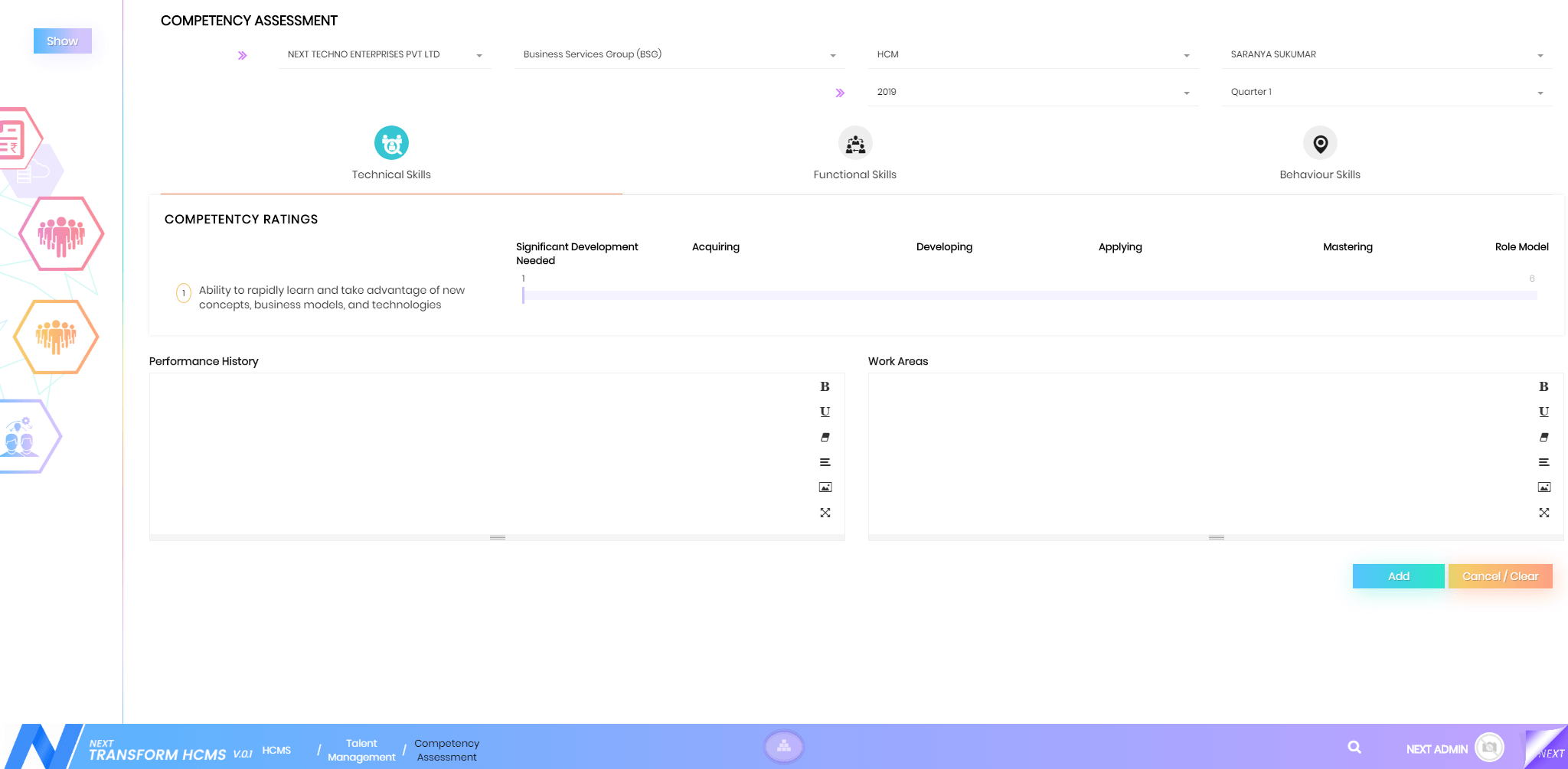This screenshot has height=769, width=1568.
Task: Switch to Behaviour Skills tab
Action: (x=1319, y=154)
